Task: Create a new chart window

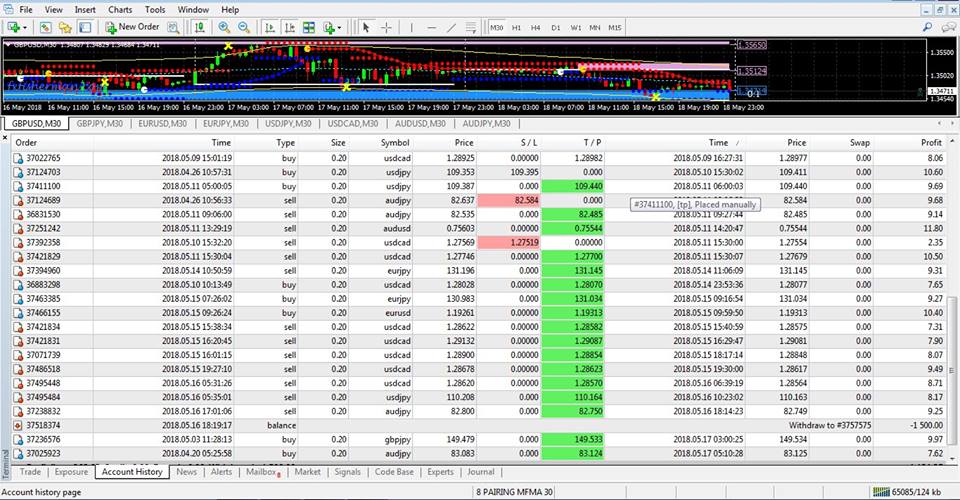Action: pos(13,28)
